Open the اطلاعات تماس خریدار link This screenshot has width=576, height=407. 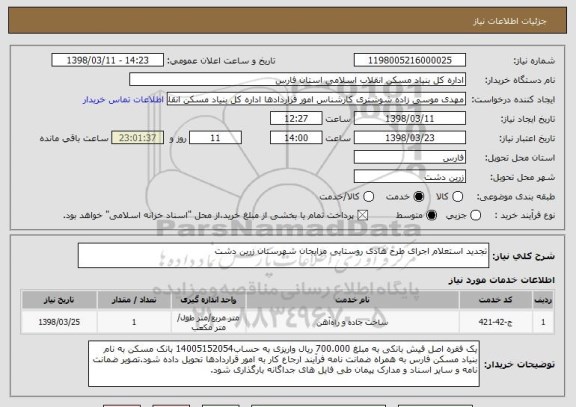(x=123, y=100)
